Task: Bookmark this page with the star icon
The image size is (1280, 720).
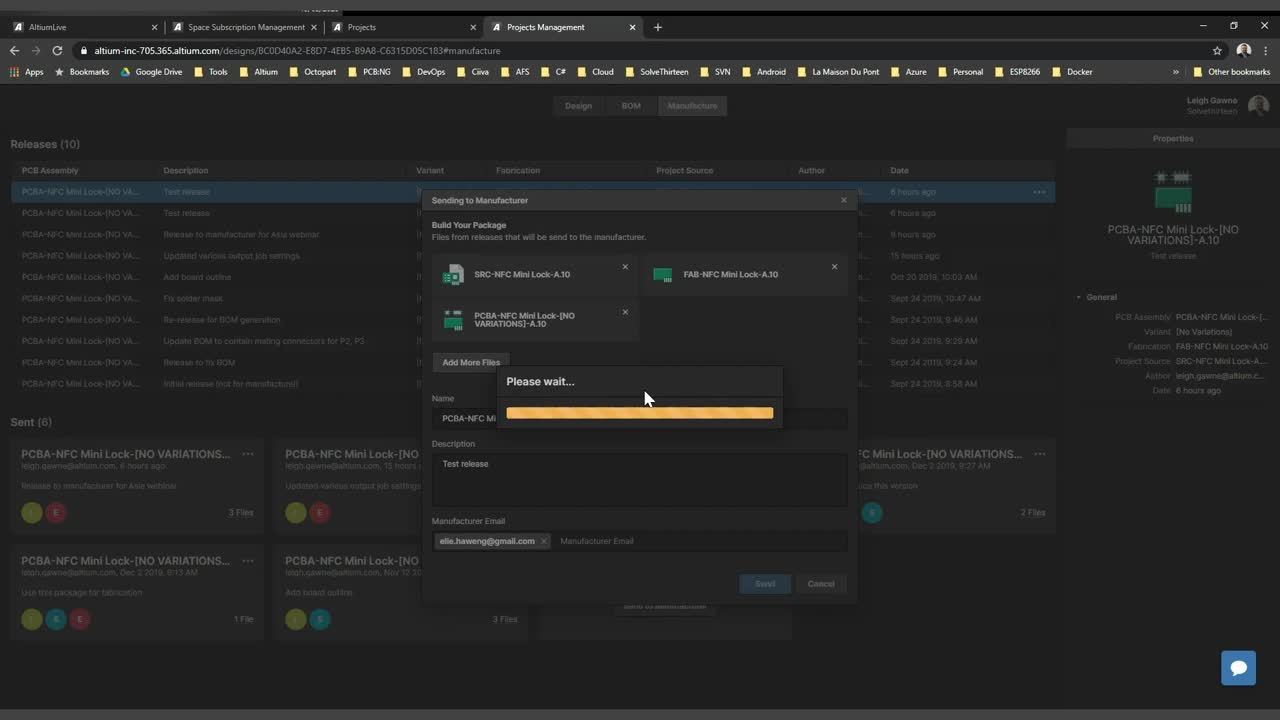Action: click(x=1217, y=50)
